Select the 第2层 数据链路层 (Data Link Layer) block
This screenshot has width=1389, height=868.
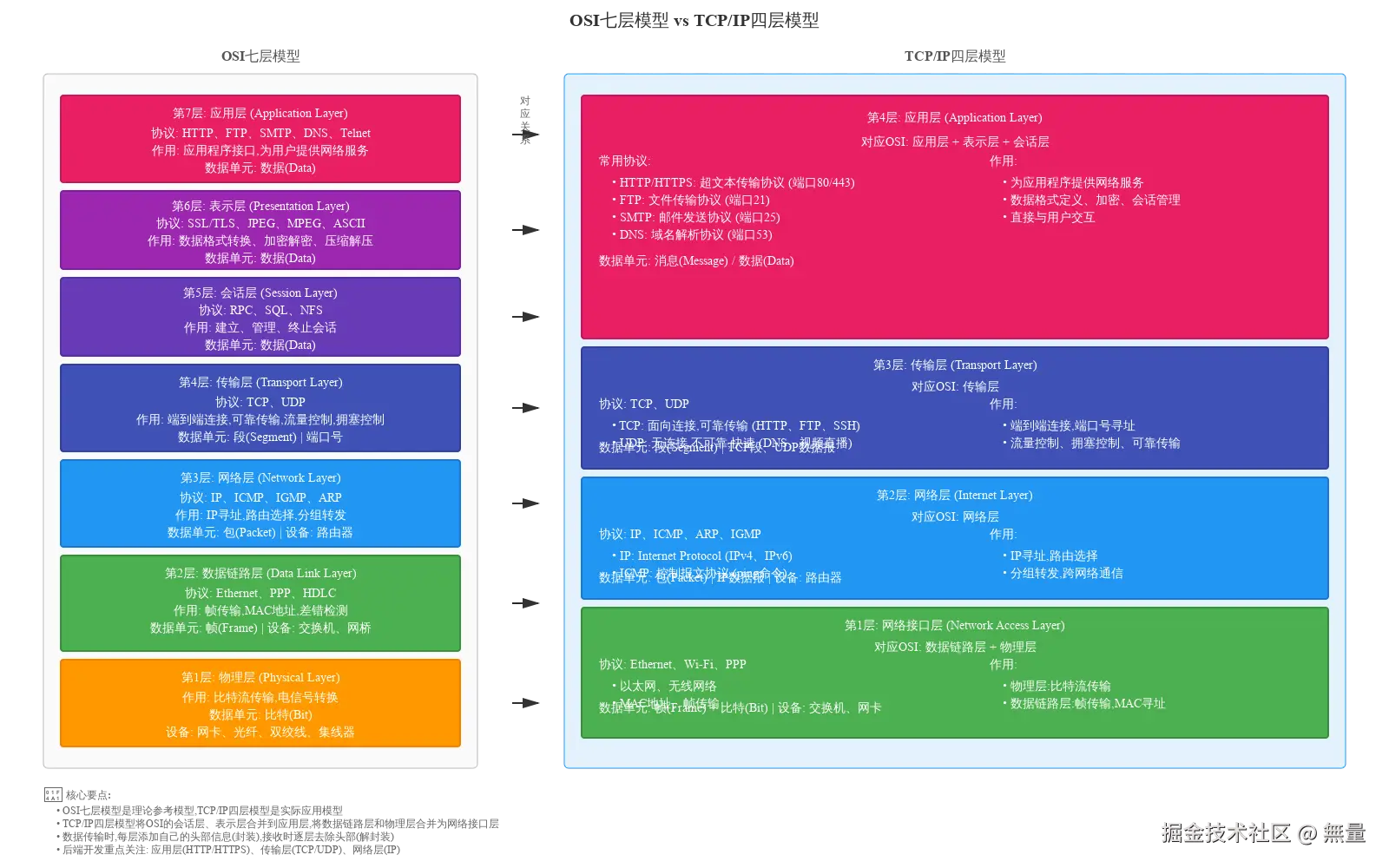point(260,601)
